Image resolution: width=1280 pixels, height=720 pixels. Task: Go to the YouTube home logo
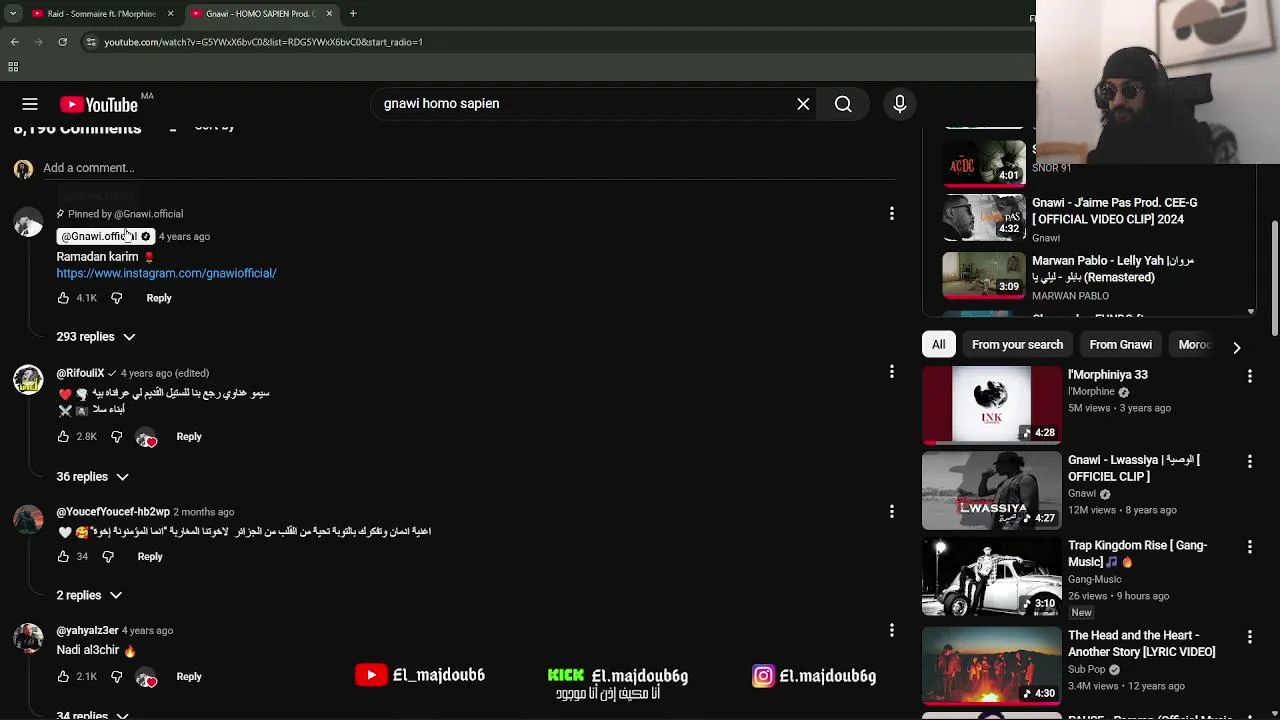[x=98, y=104]
